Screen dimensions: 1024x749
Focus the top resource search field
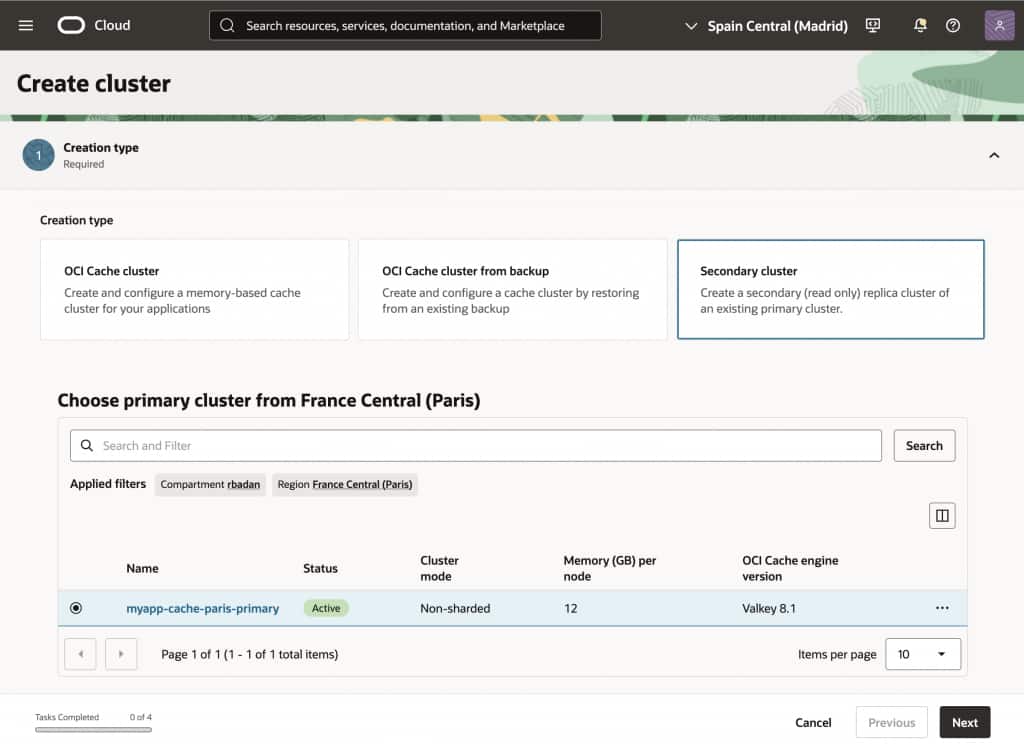(x=405, y=25)
